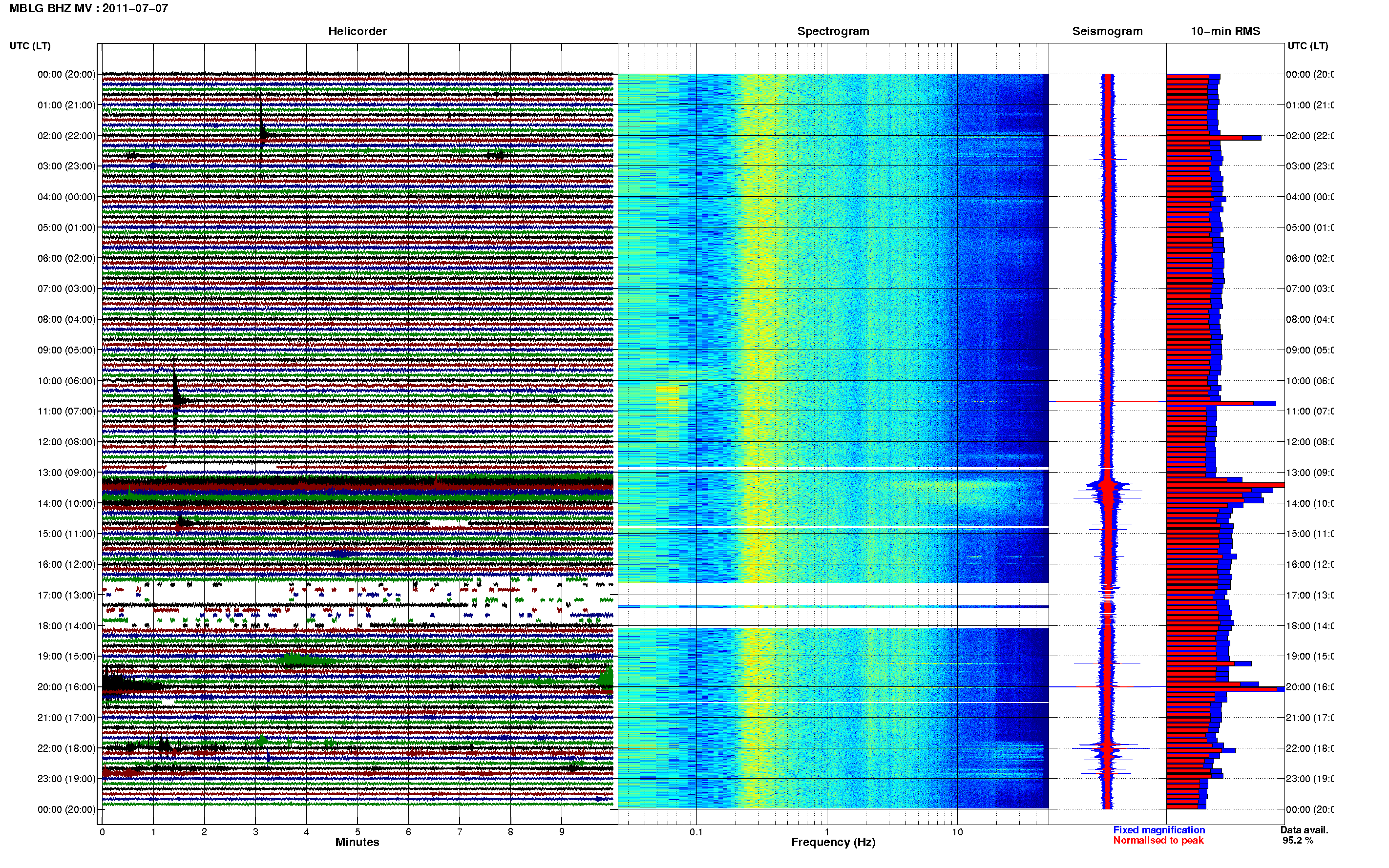Click the left '22:00 (18:00)' time label
This screenshot has height=868, width=1389.
66,748
